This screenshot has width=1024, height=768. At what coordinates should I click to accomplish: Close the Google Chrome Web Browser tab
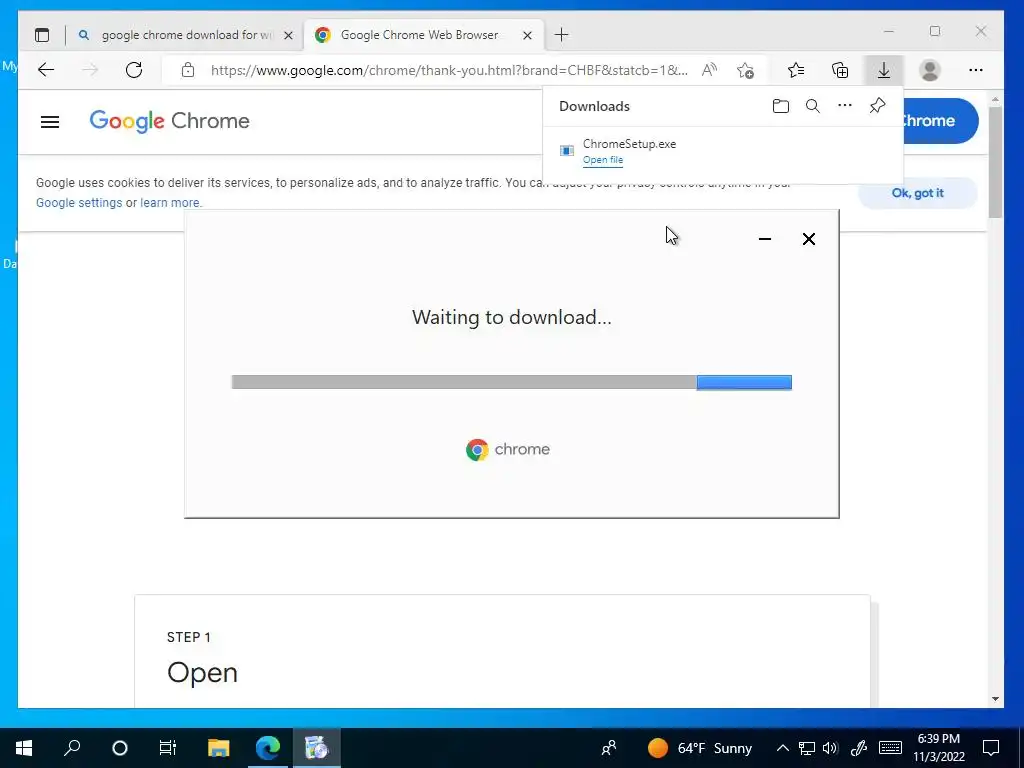tap(527, 35)
